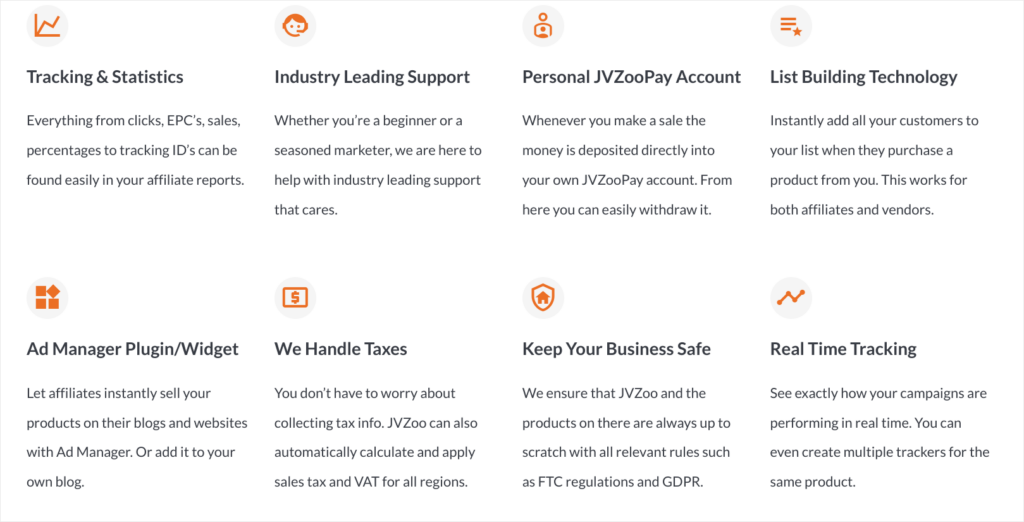Click the Real Time Tracking trend line icon
Image resolution: width=1024 pixels, height=522 pixels.
[791, 297]
